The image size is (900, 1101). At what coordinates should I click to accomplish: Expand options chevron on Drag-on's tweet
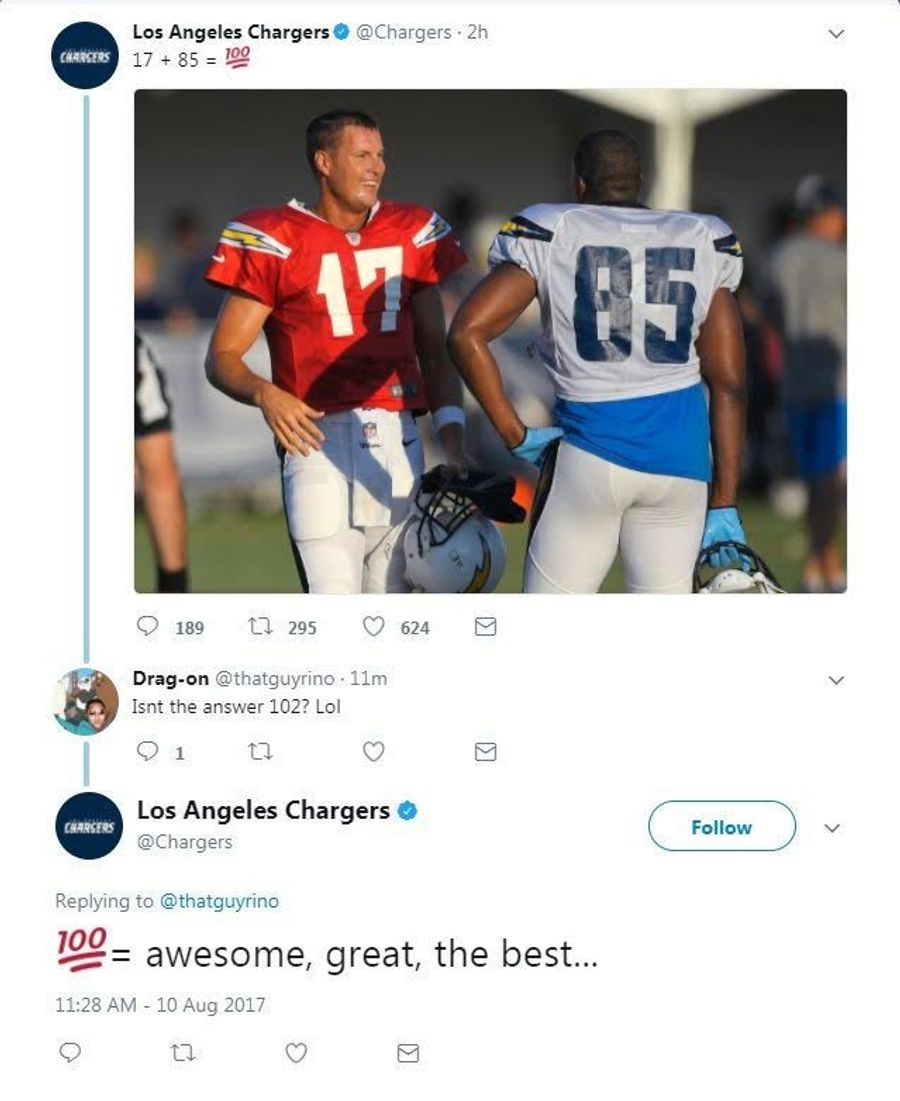coord(835,680)
